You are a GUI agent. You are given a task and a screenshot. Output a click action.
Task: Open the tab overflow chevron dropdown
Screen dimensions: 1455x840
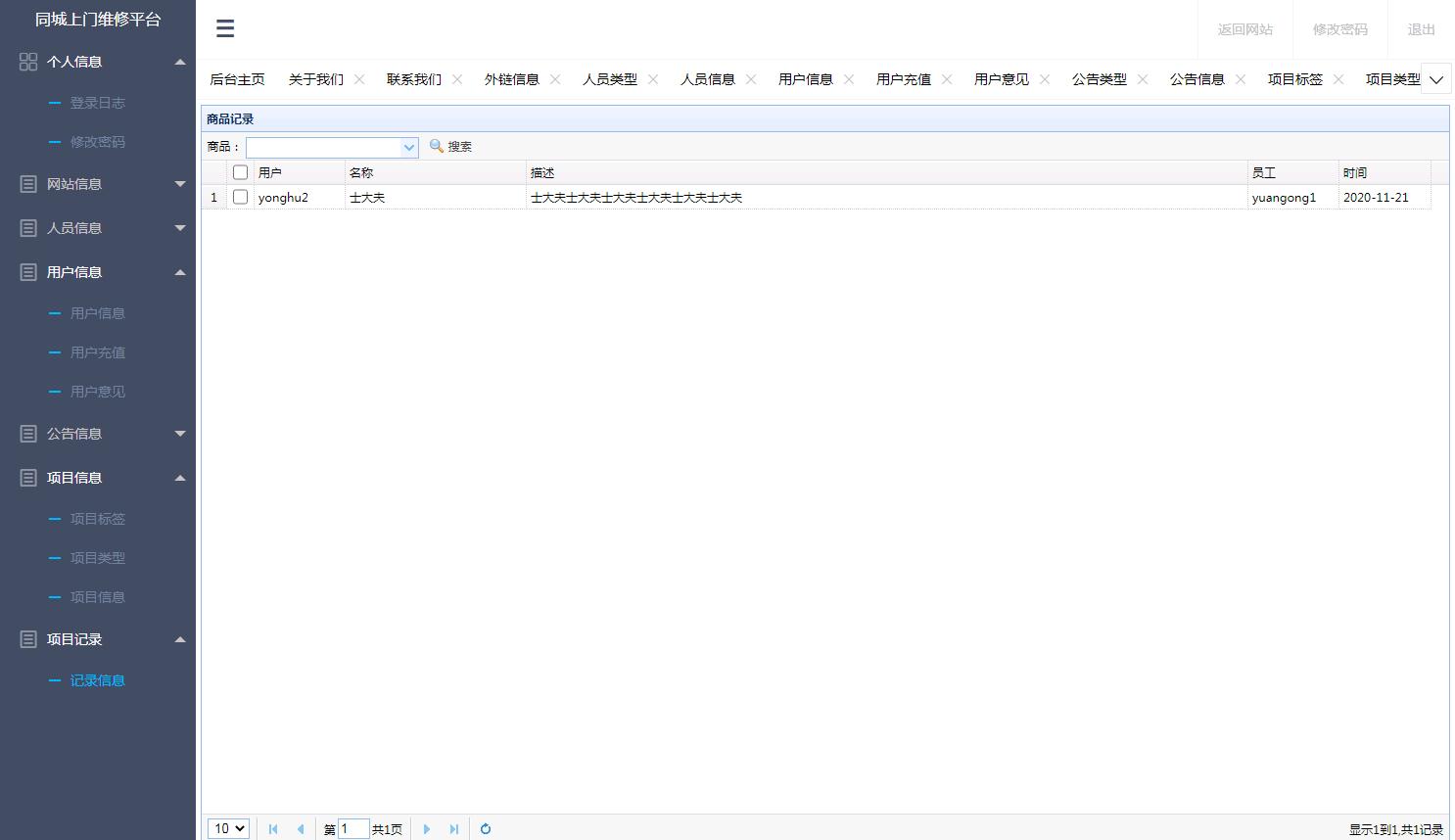point(1435,79)
